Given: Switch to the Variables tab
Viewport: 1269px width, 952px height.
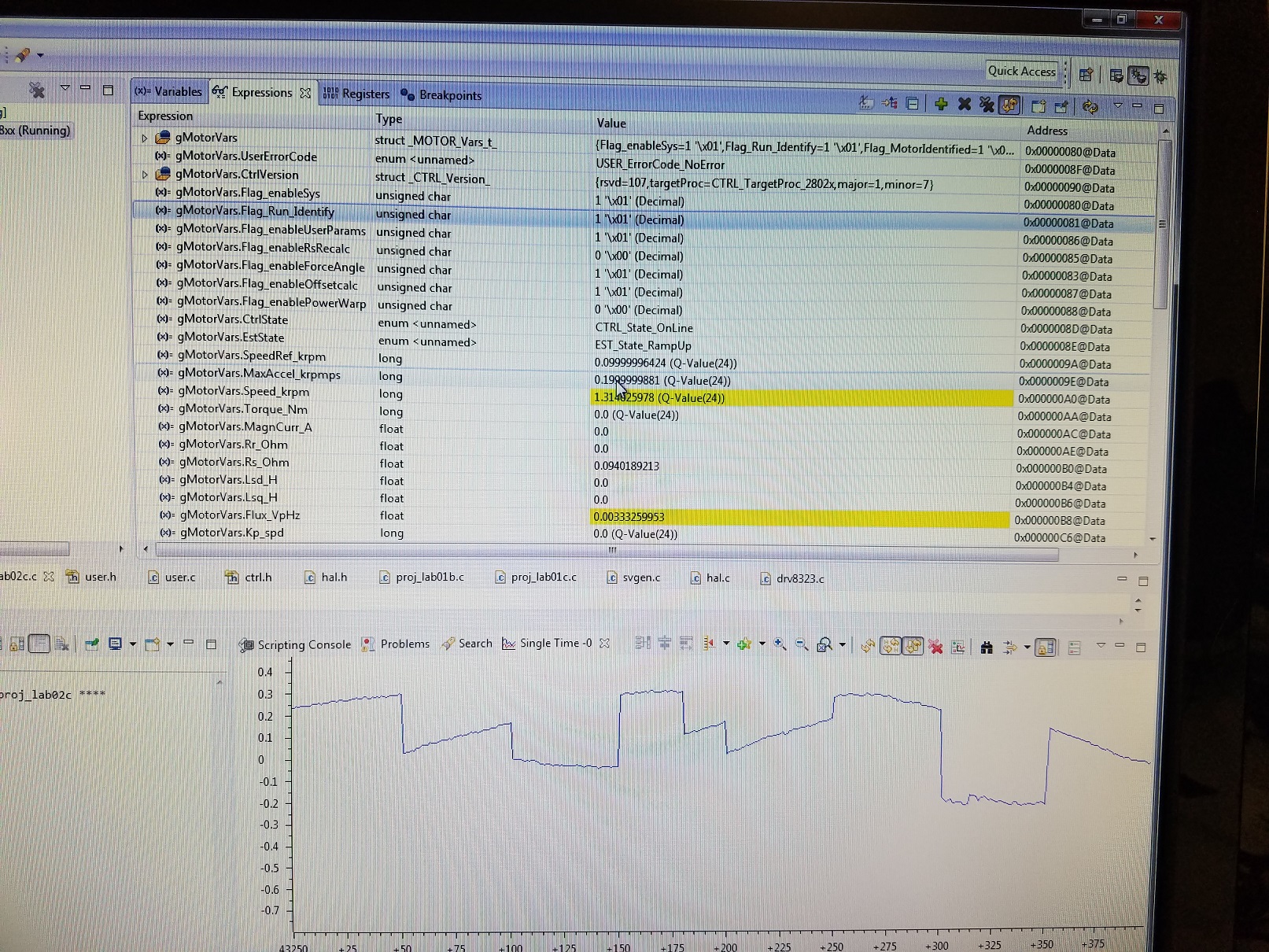Looking at the screenshot, I should pyautogui.click(x=168, y=91).
